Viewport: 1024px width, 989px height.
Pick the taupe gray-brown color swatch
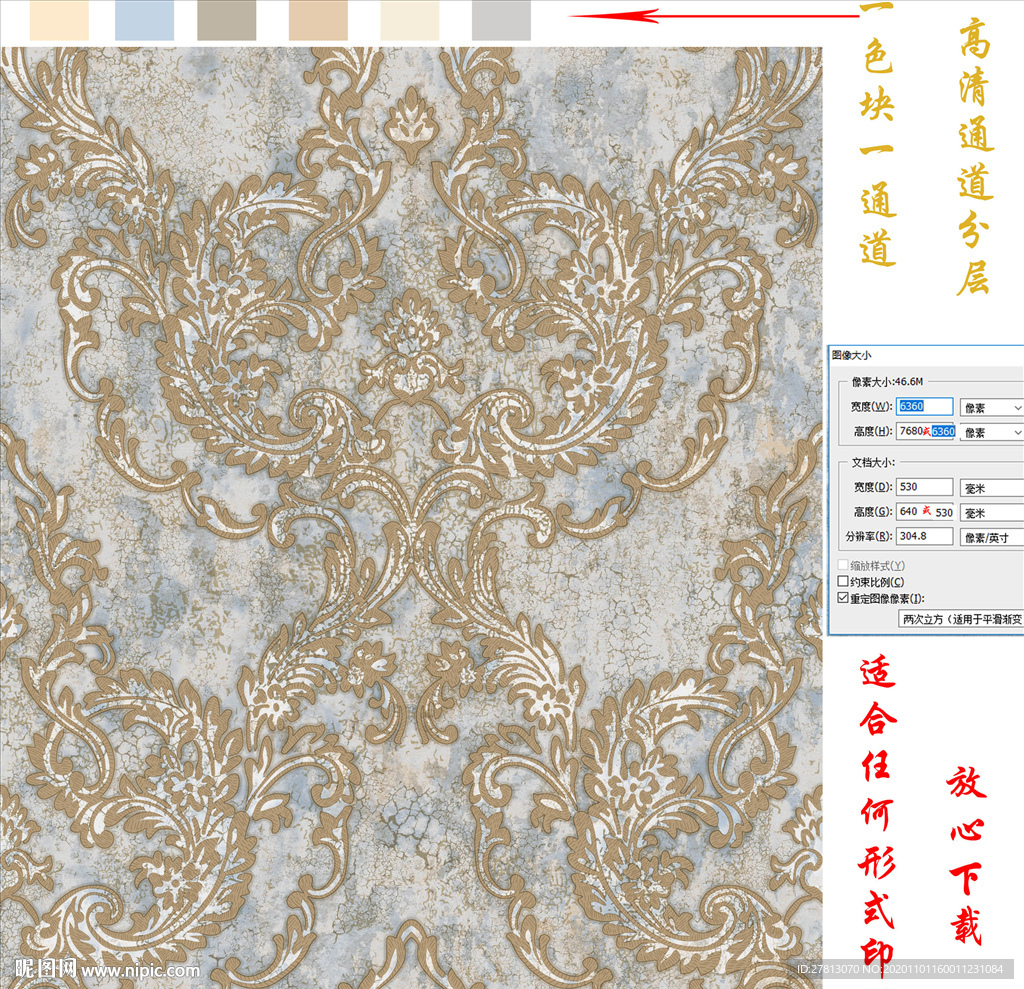point(227,20)
